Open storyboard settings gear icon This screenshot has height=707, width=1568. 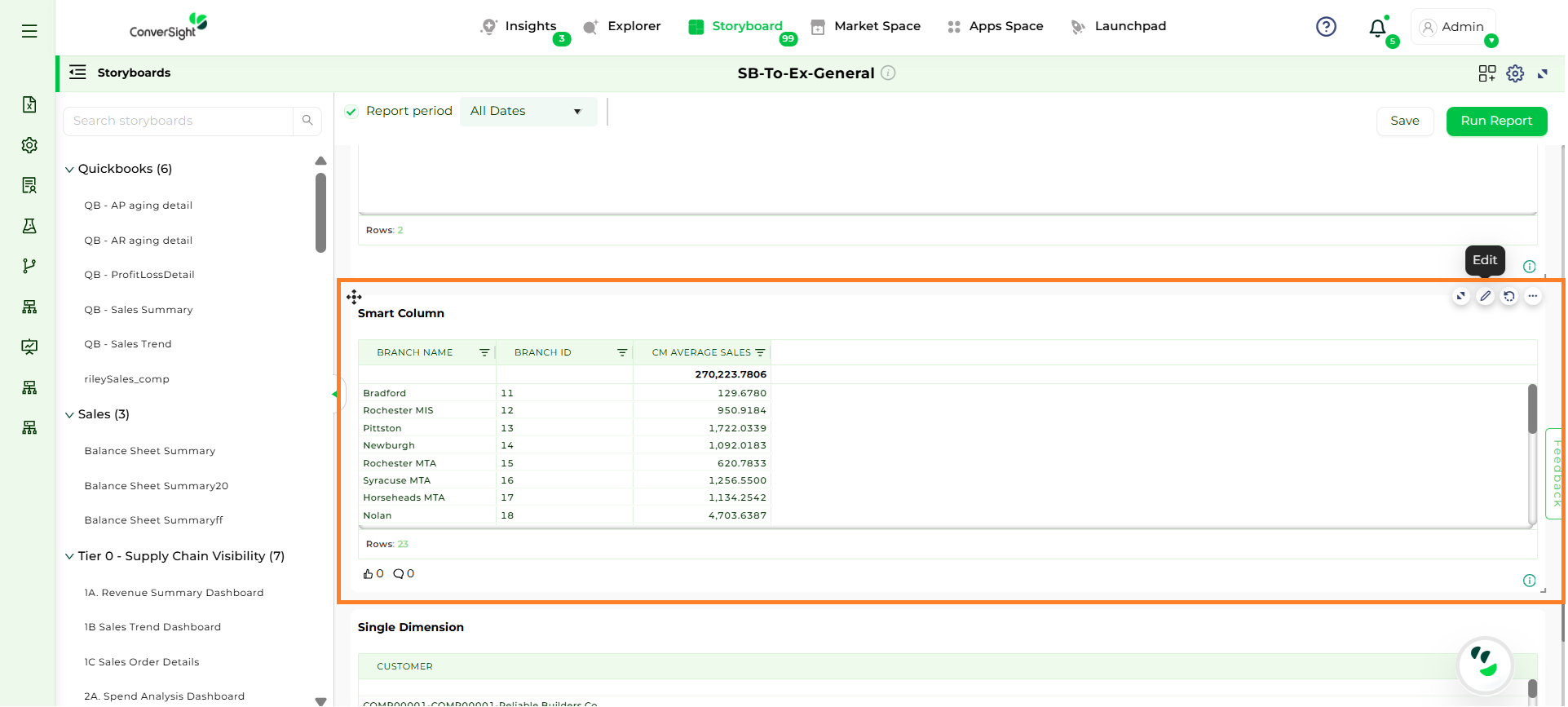(x=1515, y=73)
